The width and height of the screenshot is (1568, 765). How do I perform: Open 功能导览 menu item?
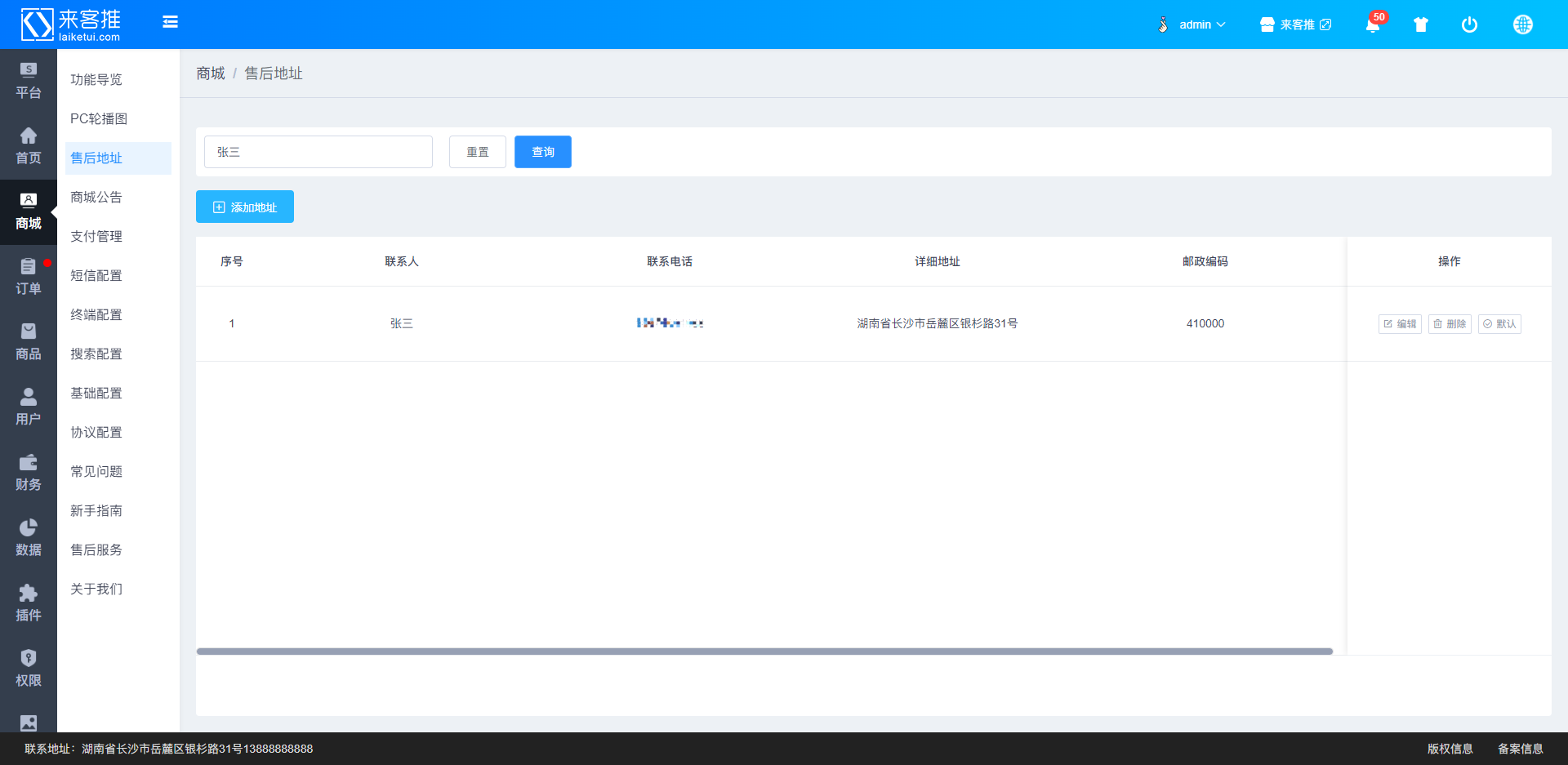tap(118, 79)
